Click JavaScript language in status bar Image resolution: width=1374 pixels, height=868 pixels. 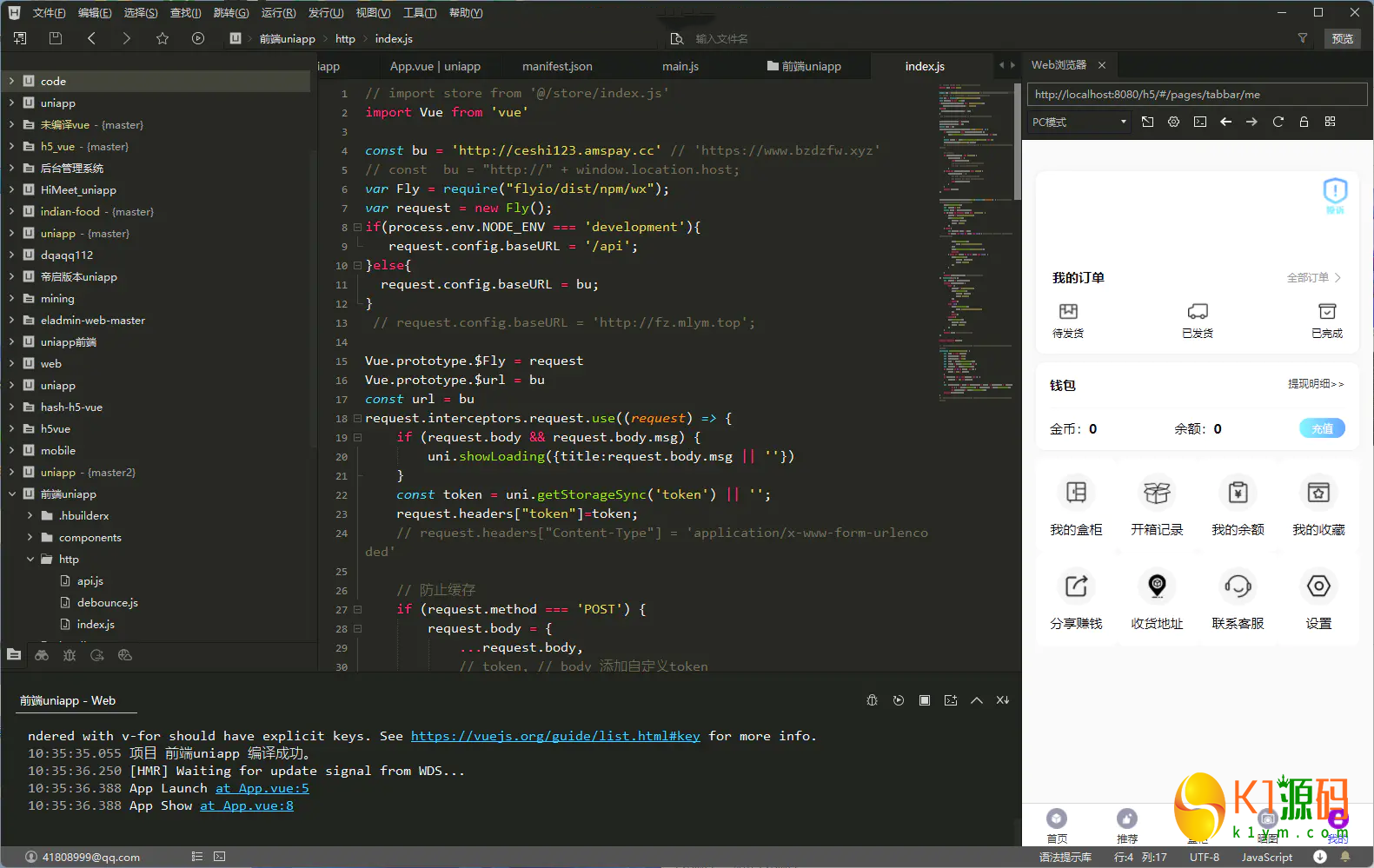click(1266, 857)
